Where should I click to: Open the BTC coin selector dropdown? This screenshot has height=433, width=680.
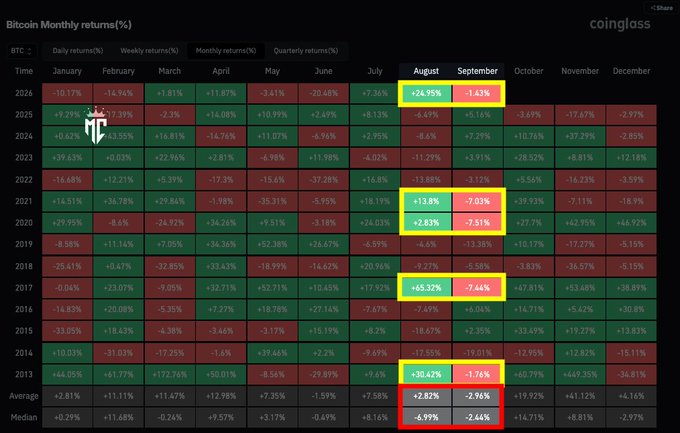(21, 51)
